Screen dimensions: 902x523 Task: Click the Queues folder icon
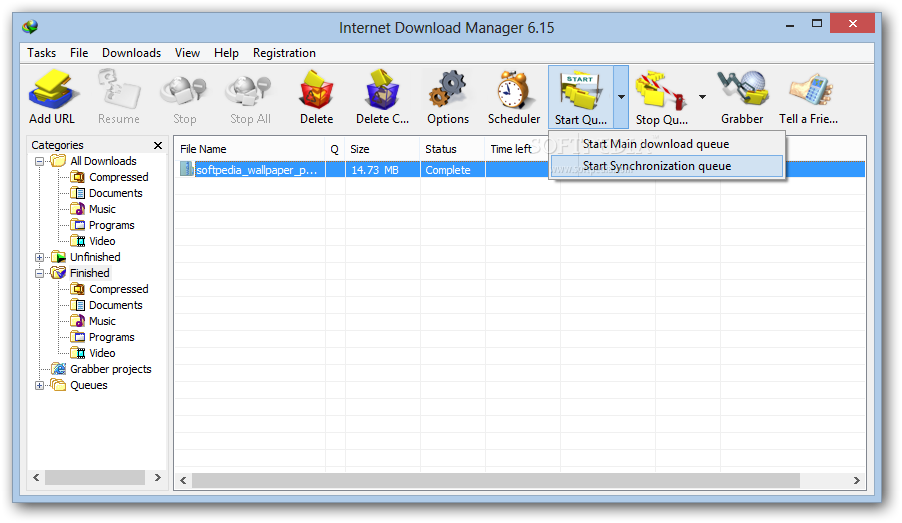pyautogui.click(x=58, y=385)
